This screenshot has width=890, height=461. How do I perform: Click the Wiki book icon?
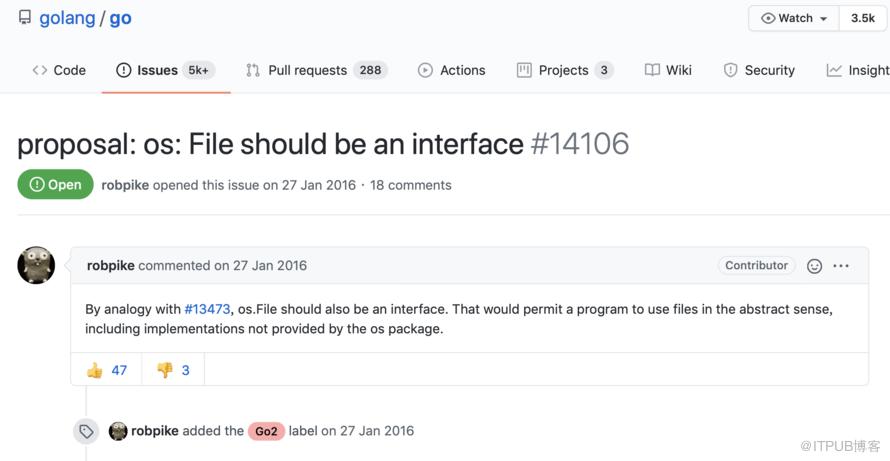pyautogui.click(x=652, y=70)
